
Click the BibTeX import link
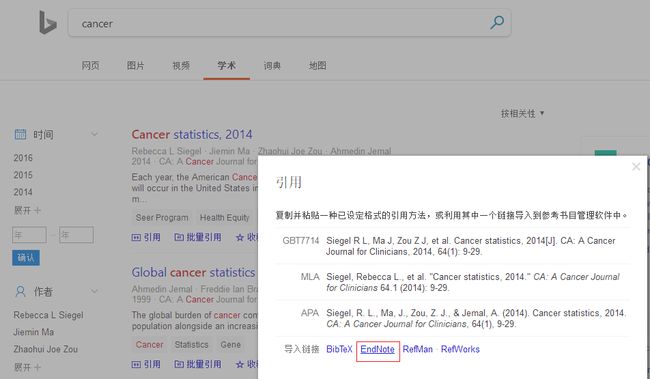tap(339, 349)
